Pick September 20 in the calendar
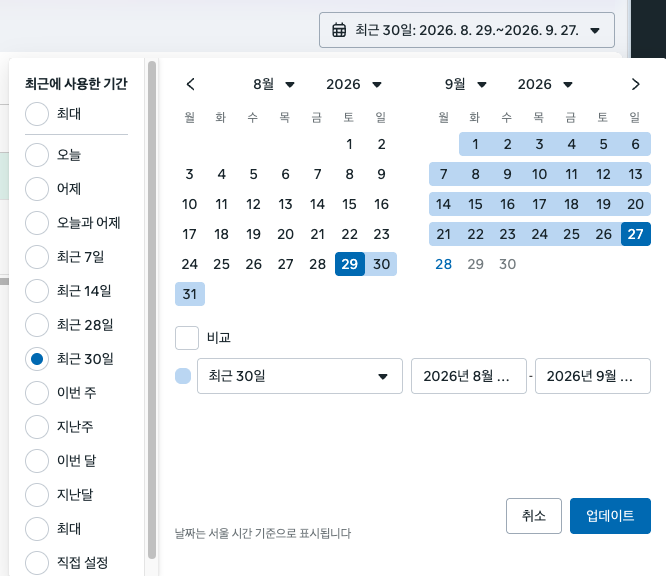The image size is (666, 576). click(635, 204)
